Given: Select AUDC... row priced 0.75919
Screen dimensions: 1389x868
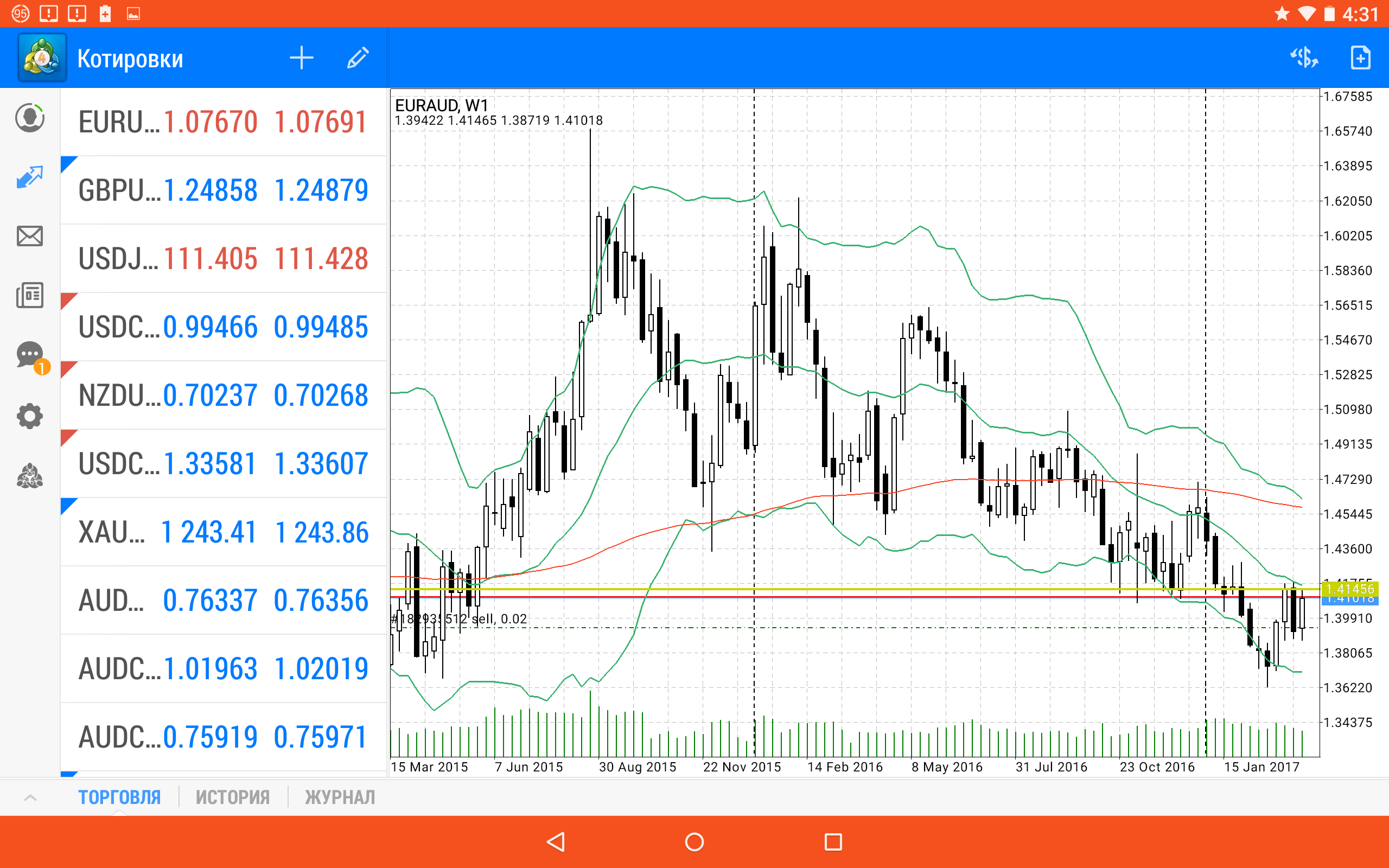Looking at the screenshot, I should (x=224, y=737).
